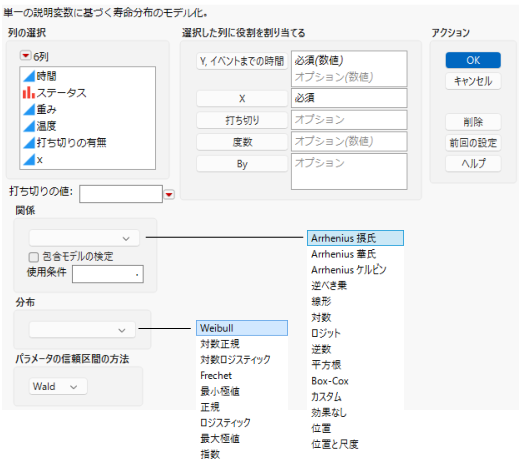
Task: Click the Y role box showing 必須(数値)
Action: click(349, 69)
